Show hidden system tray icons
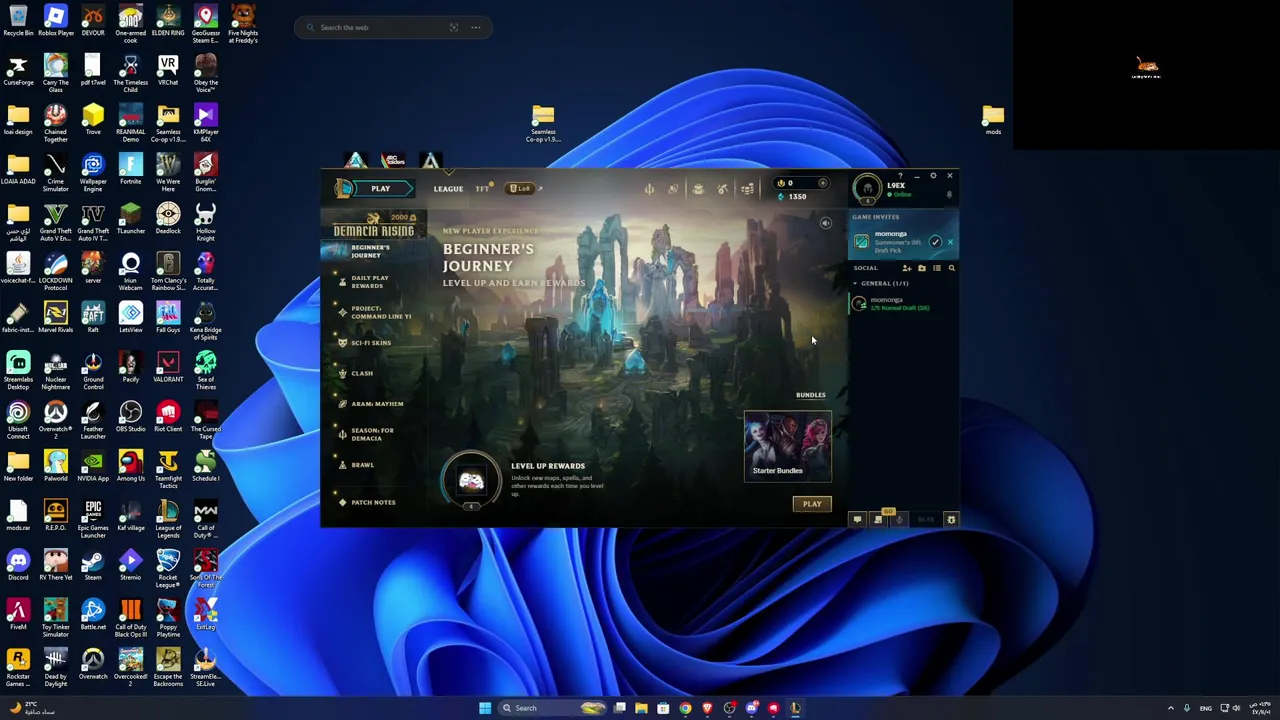 point(1171,708)
